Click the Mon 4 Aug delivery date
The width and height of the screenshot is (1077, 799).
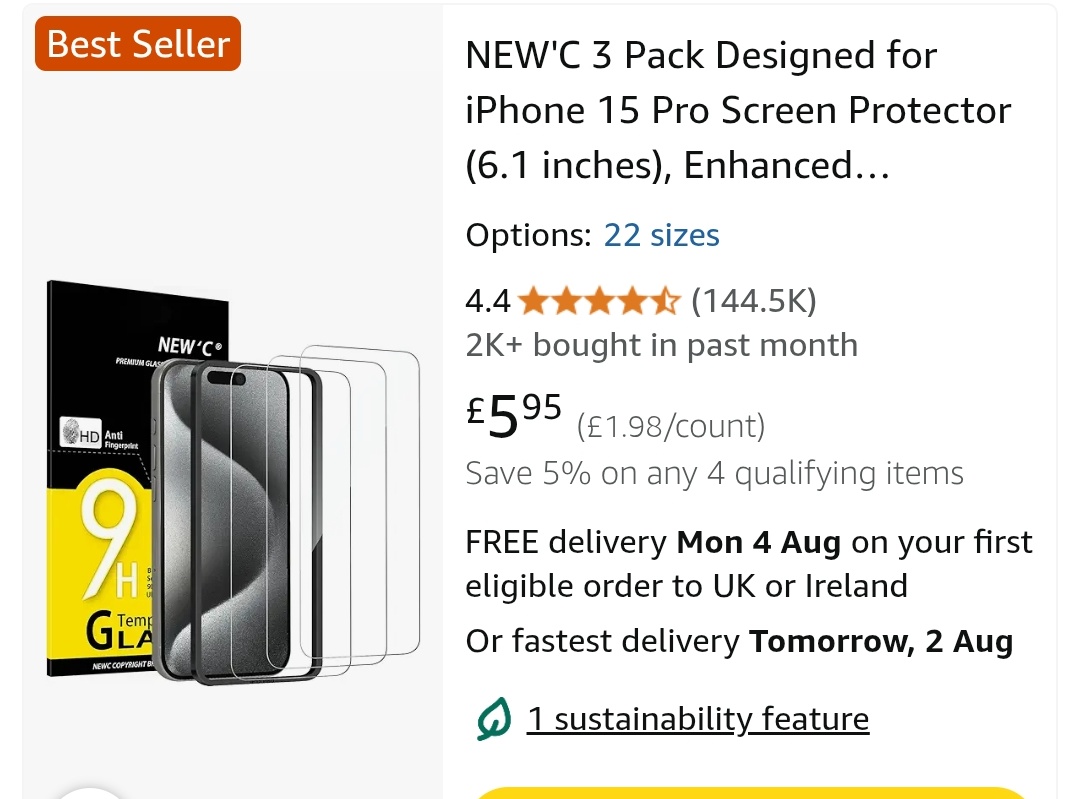(758, 543)
